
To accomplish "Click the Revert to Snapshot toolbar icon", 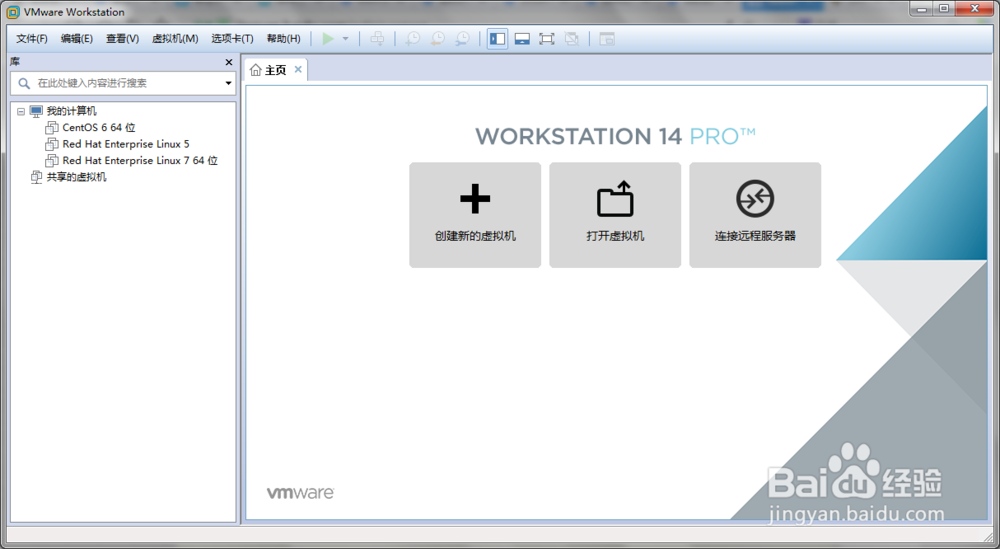I will [x=438, y=39].
